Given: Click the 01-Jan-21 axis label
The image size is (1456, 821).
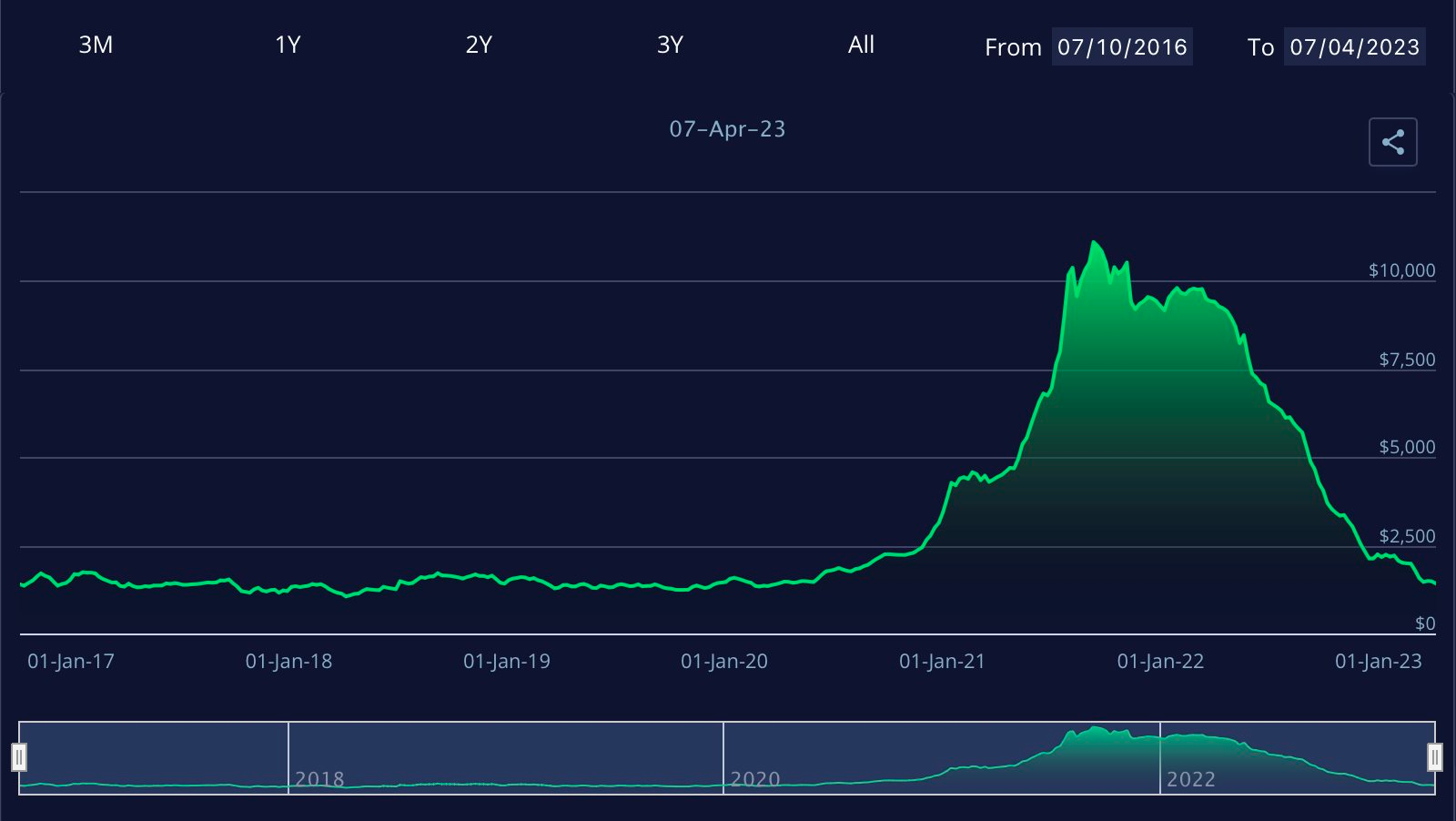Looking at the screenshot, I should [x=942, y=662].
